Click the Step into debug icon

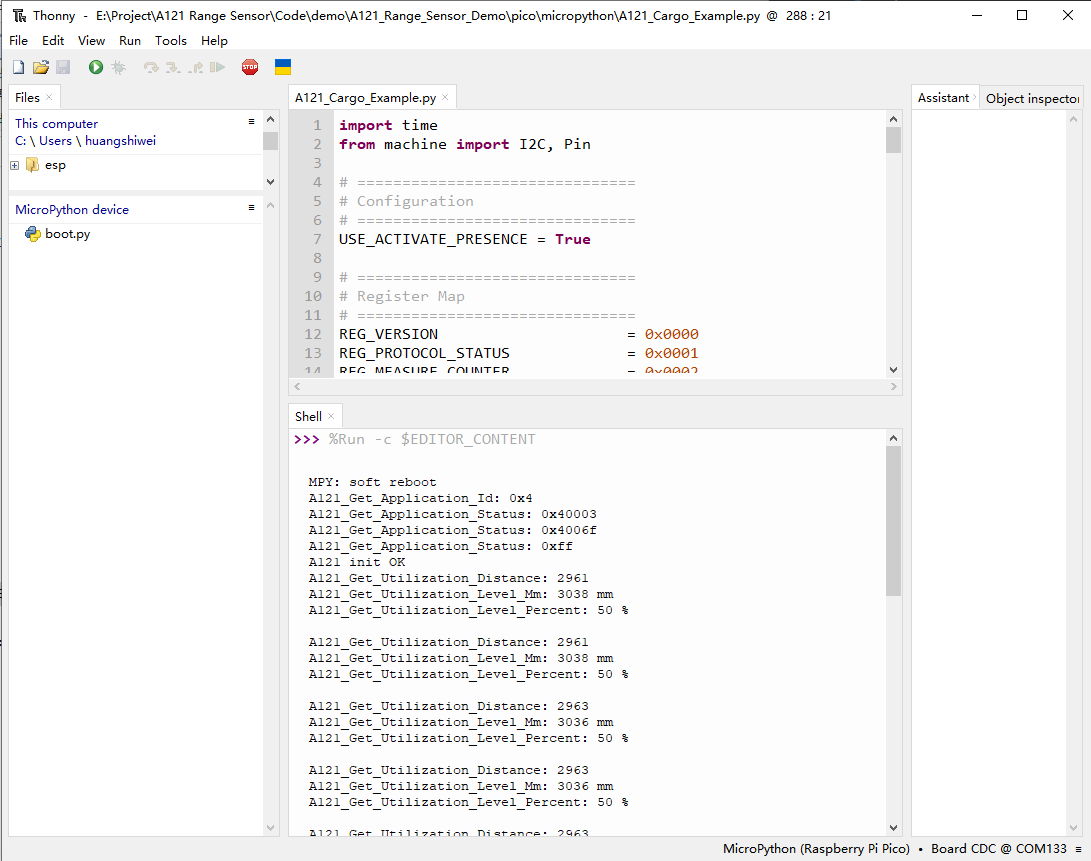(x=173, y=68)
